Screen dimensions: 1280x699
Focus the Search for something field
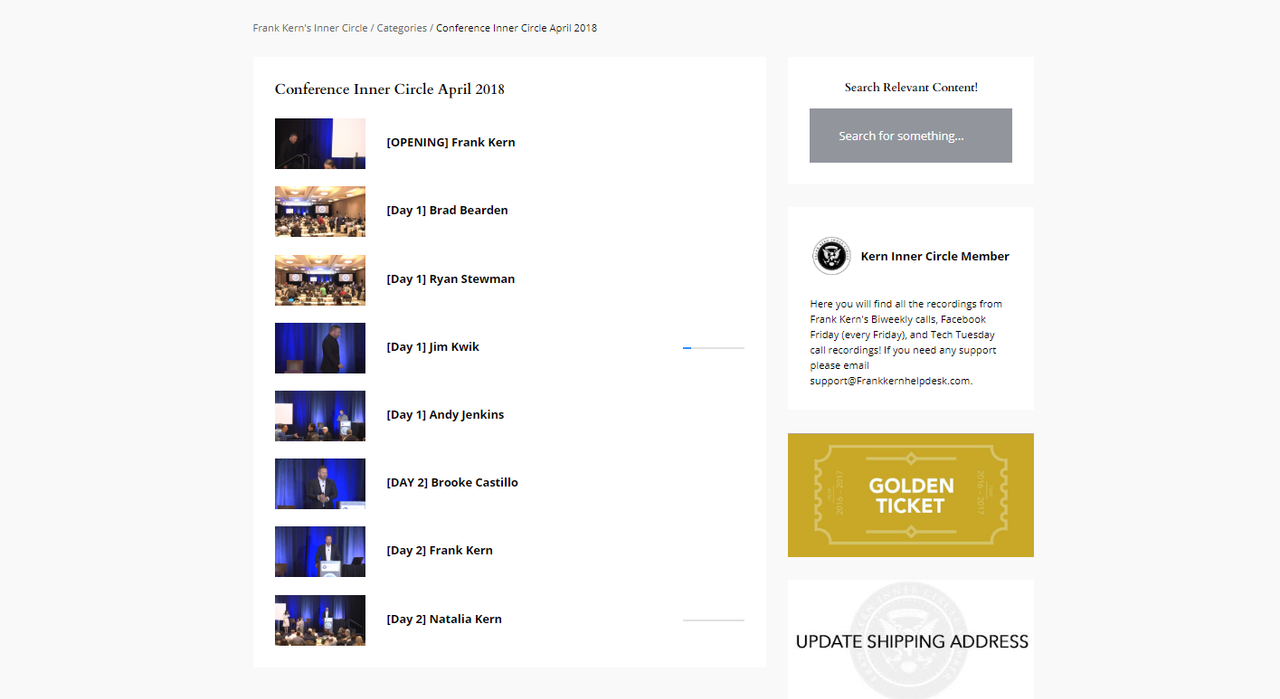[910, 136]
